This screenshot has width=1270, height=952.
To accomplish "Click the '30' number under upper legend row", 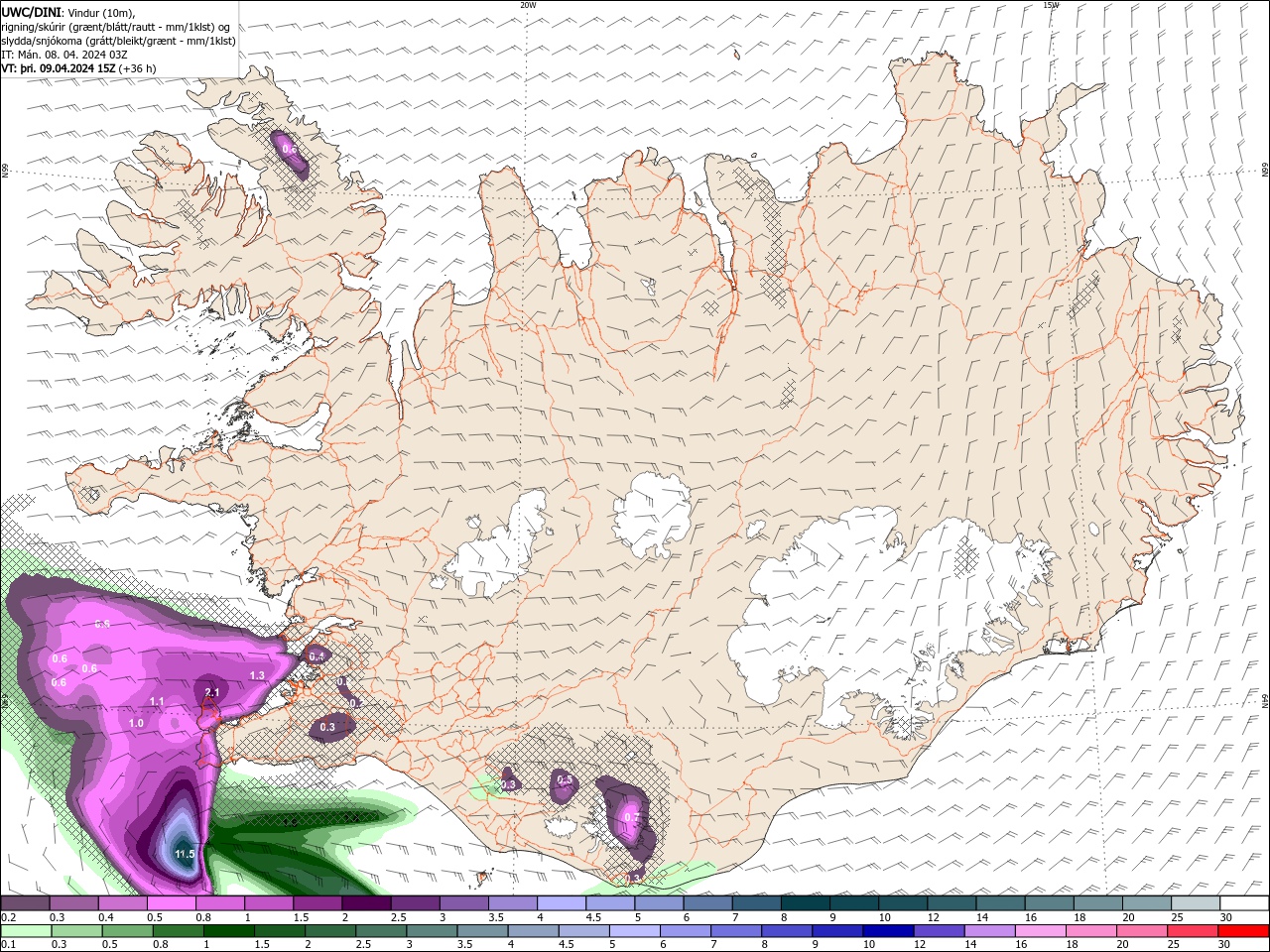I will pos(1225,917).
